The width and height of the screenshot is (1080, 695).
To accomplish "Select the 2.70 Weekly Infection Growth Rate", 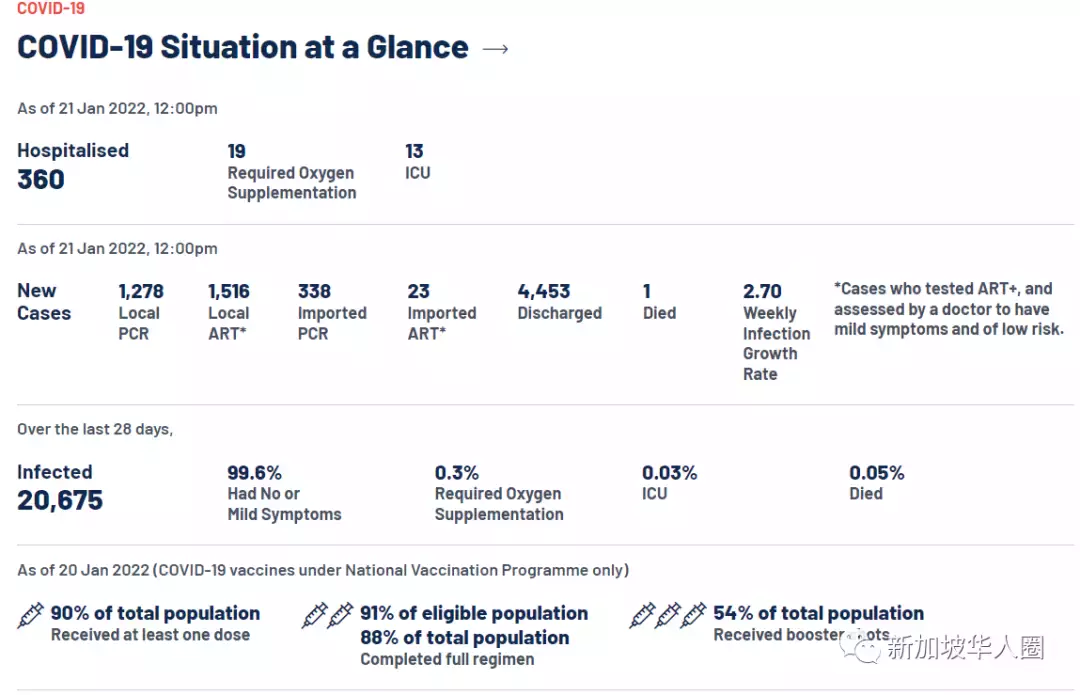I will tap(762, 292).
